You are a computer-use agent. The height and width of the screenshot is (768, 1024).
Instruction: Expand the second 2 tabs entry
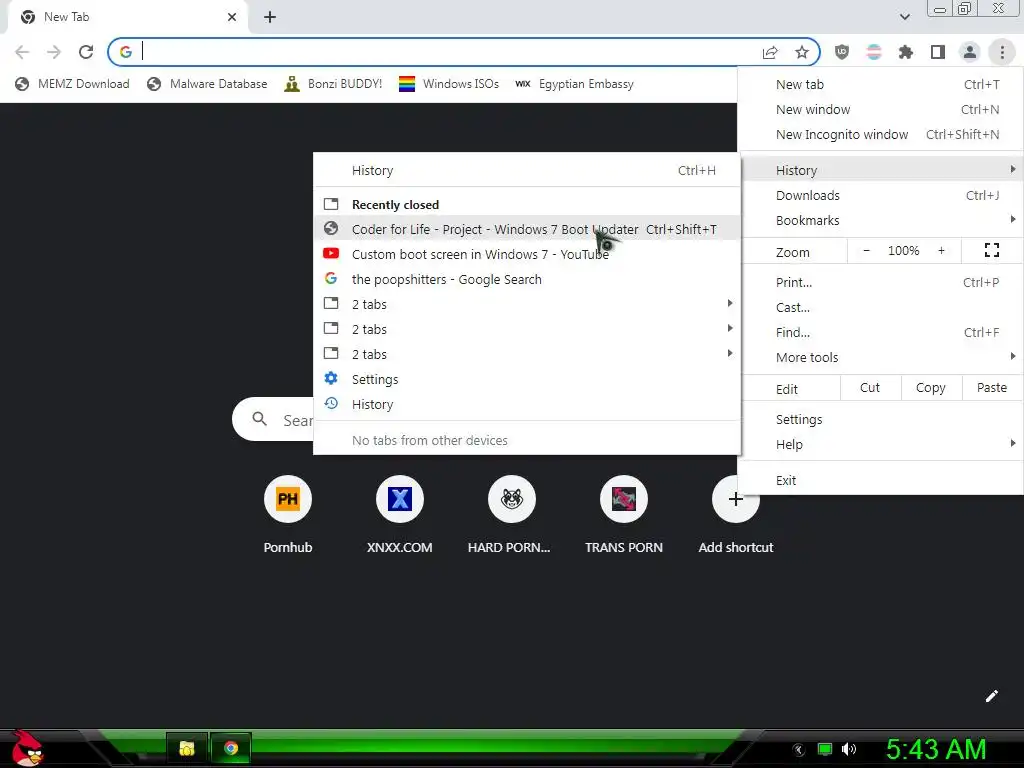tap(527, 328)
